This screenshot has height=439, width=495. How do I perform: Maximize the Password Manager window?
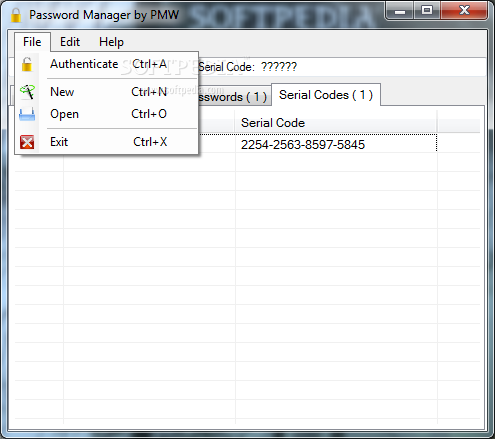(427, 11)
